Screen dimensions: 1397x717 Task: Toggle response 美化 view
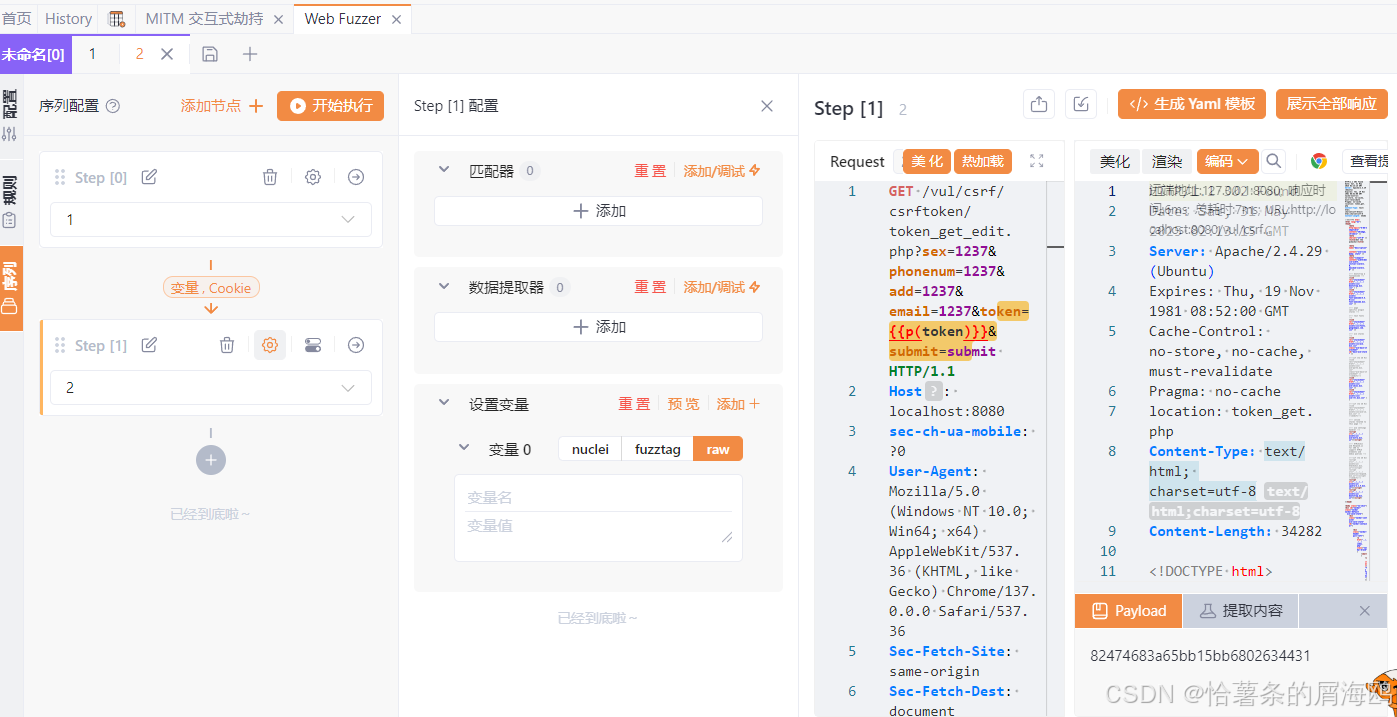(1115, 161)
